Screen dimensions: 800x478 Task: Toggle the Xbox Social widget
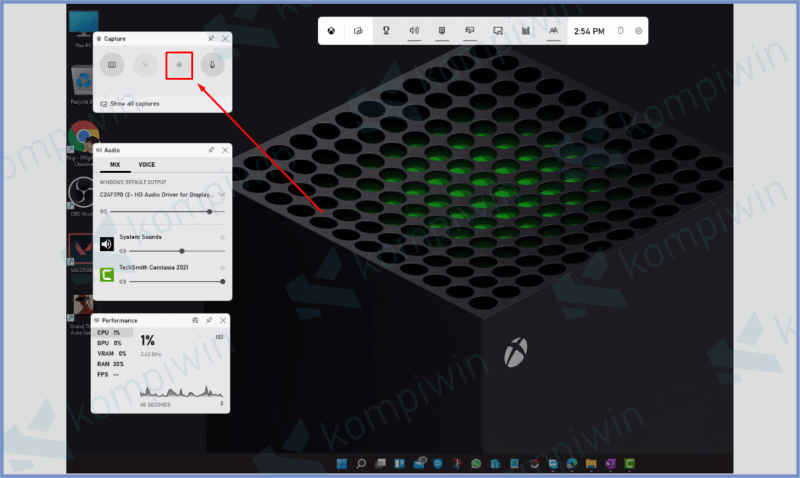coord(554,31)
